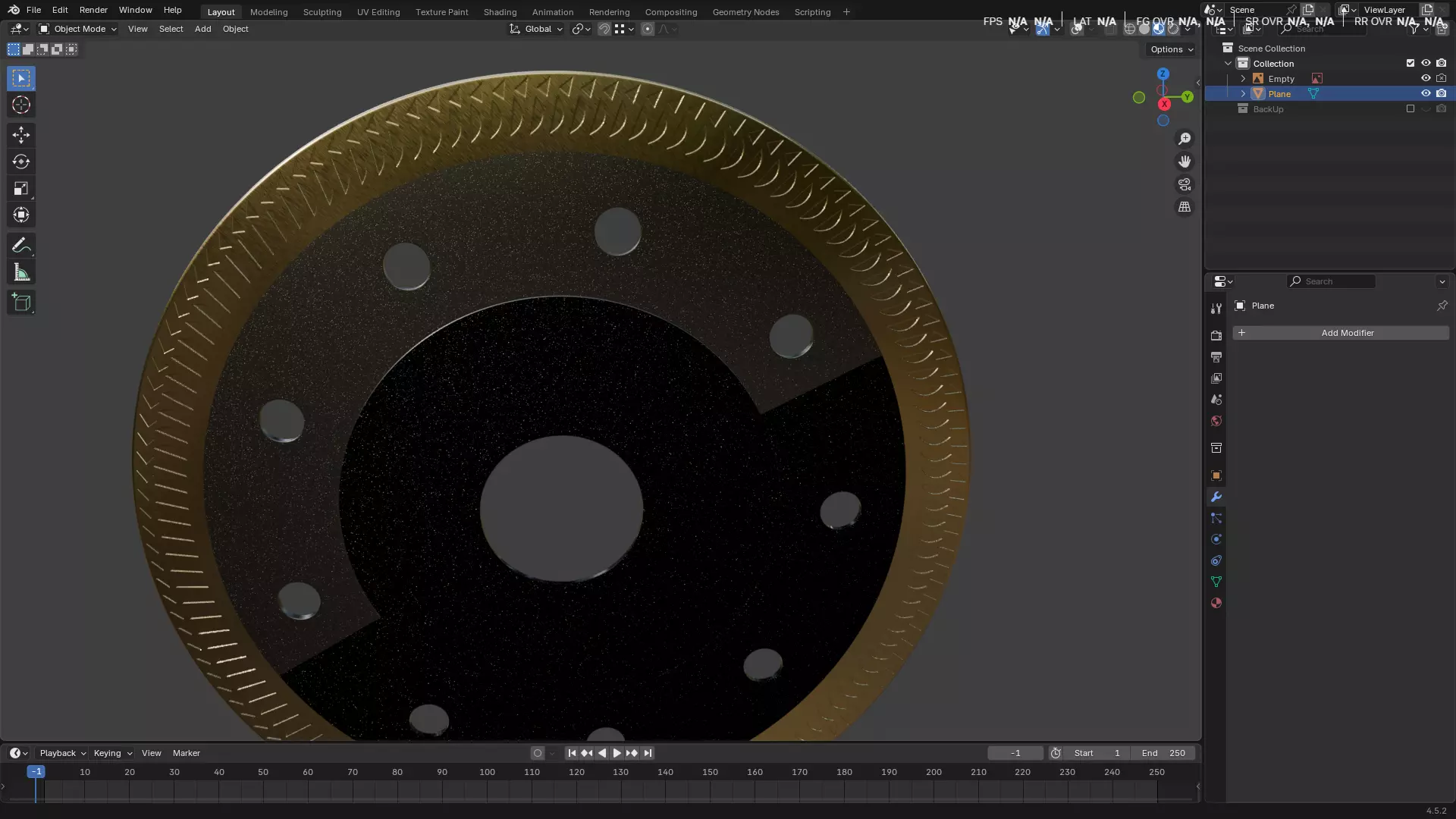Open the File menu
Image resolution: width=1456 pixels, height=819 pixels.
pyautogui.click(x=33, y=10)
